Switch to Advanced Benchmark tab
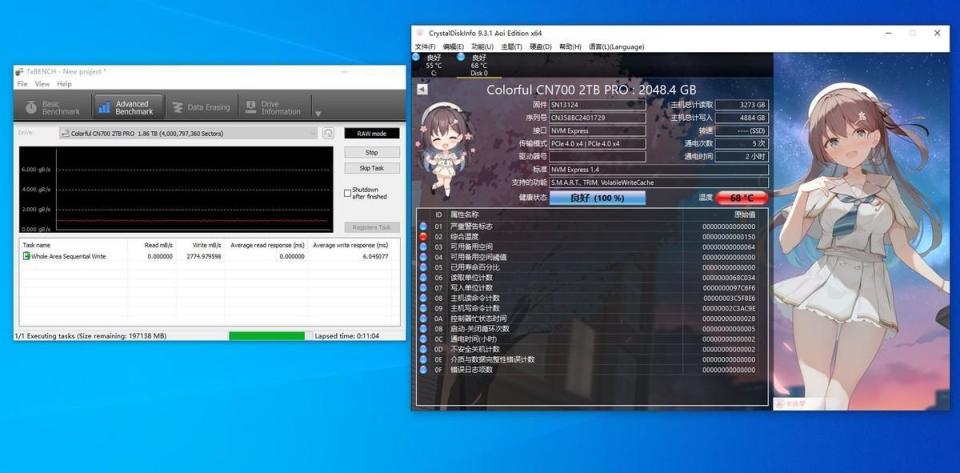Screen dimensions: 960x473 pyautogui.click(x=127, y=108)
